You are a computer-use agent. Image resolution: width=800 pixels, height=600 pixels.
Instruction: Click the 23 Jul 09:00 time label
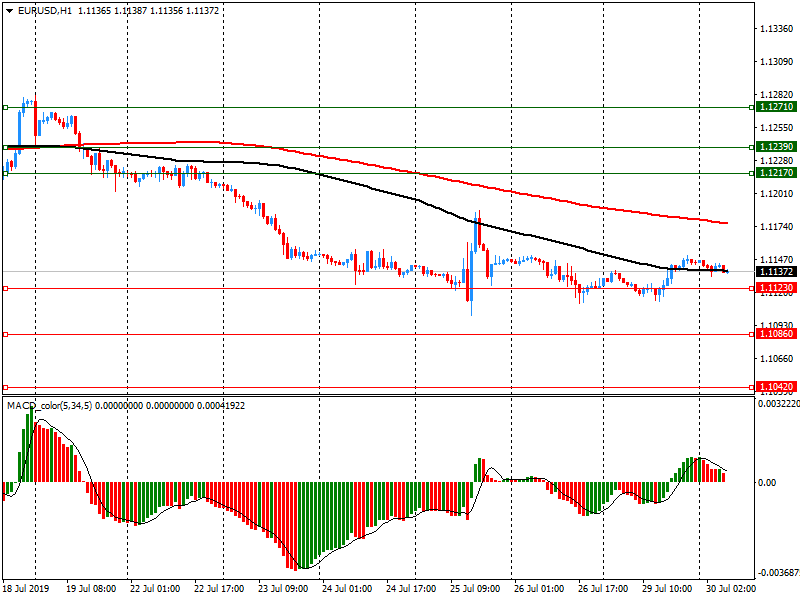click(x=283, y=589)
